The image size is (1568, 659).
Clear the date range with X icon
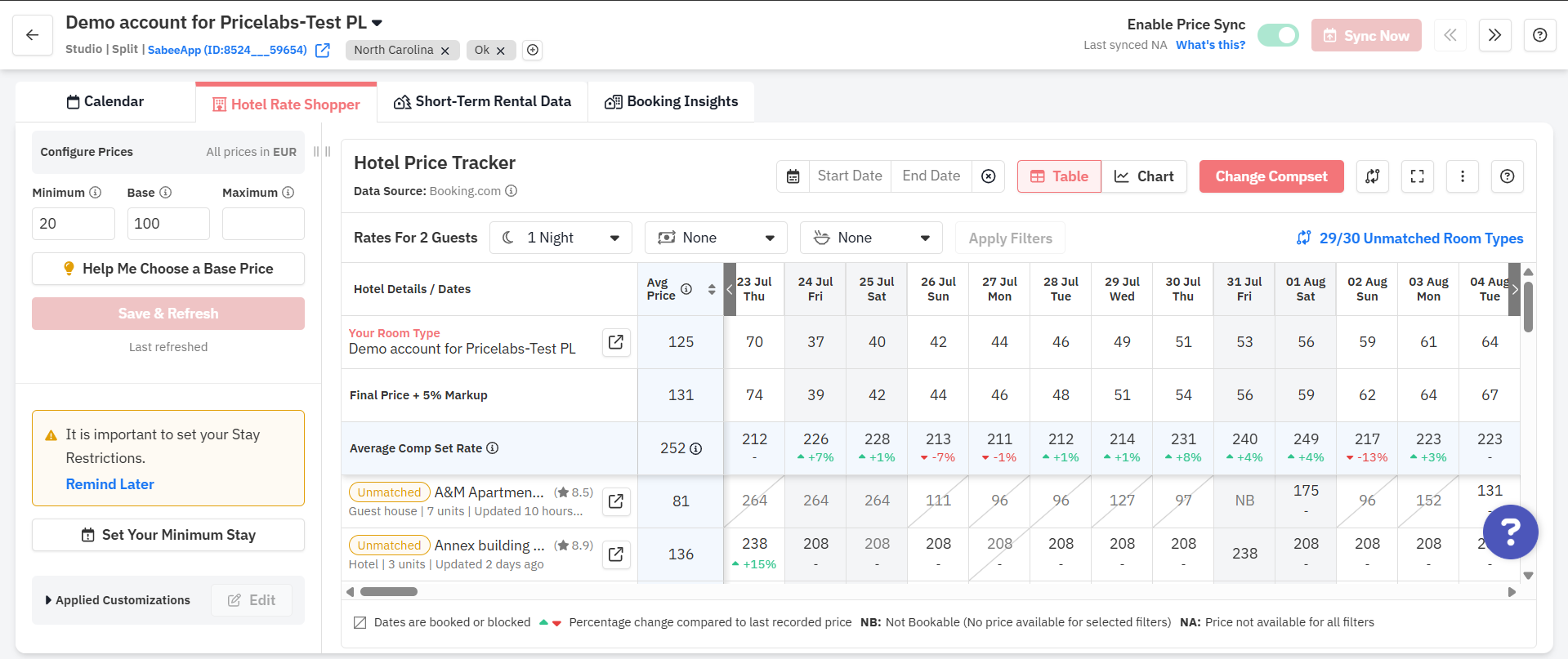point(989,176)
